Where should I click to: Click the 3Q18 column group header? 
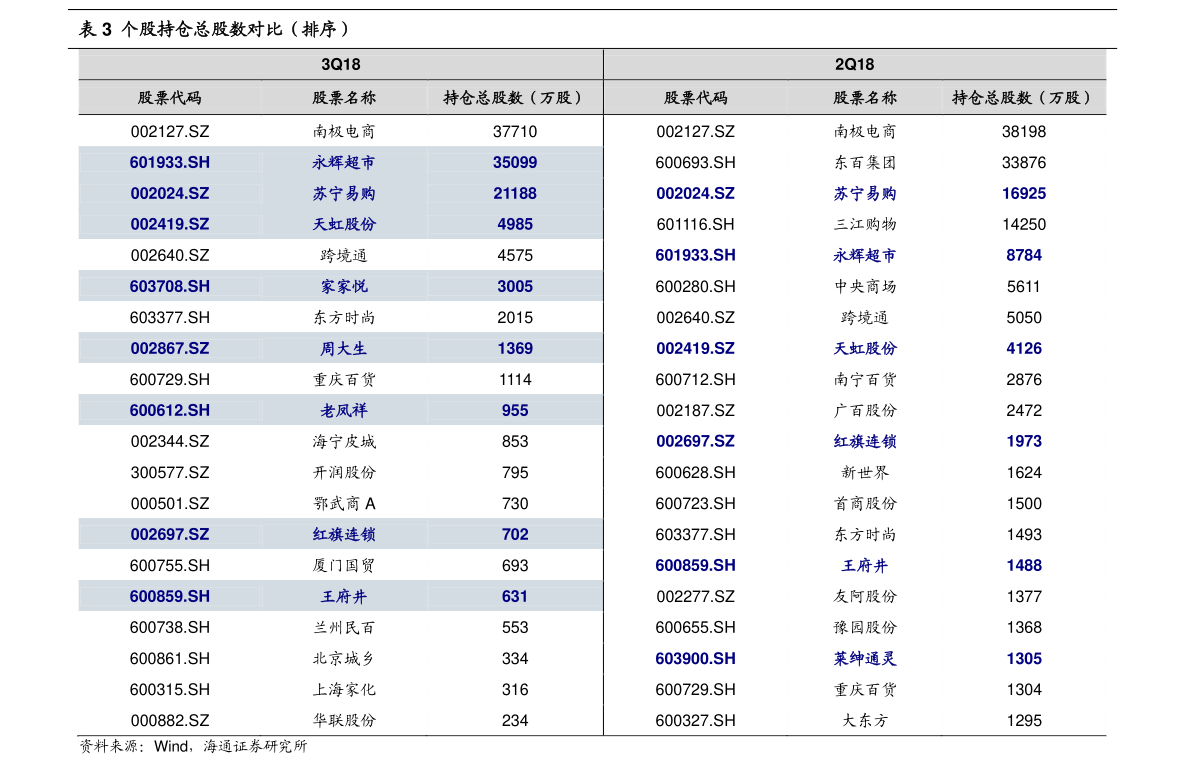340,65
